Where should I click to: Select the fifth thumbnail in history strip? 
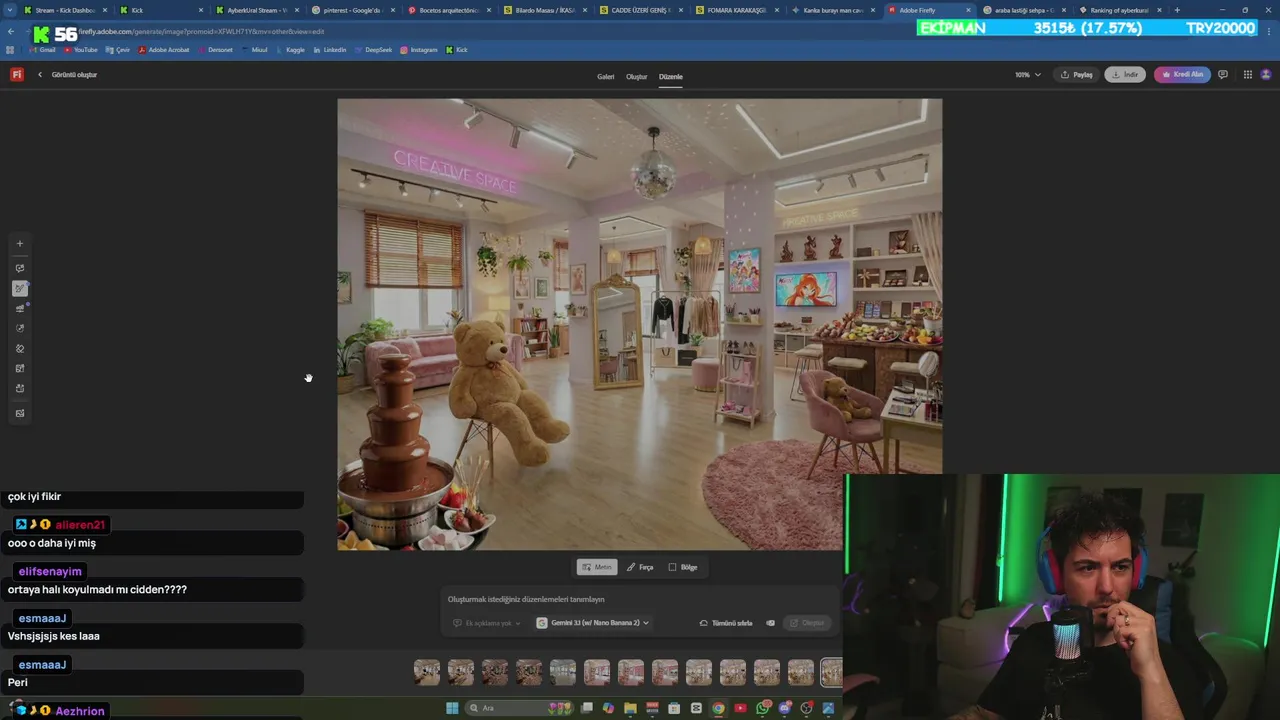tap(563, 673)
